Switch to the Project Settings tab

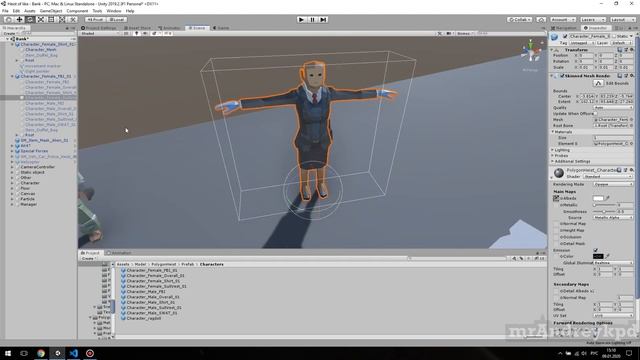click(x=99, y=28)
